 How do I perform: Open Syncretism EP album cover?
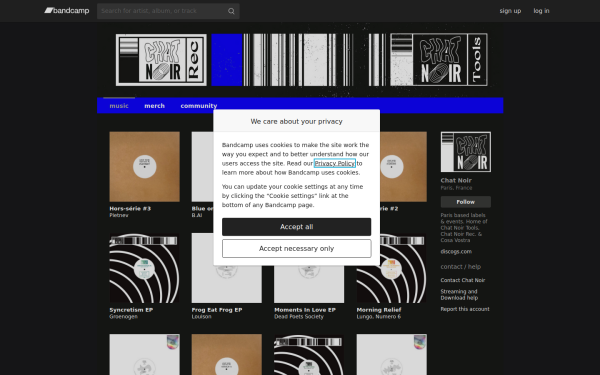[145, 268]
